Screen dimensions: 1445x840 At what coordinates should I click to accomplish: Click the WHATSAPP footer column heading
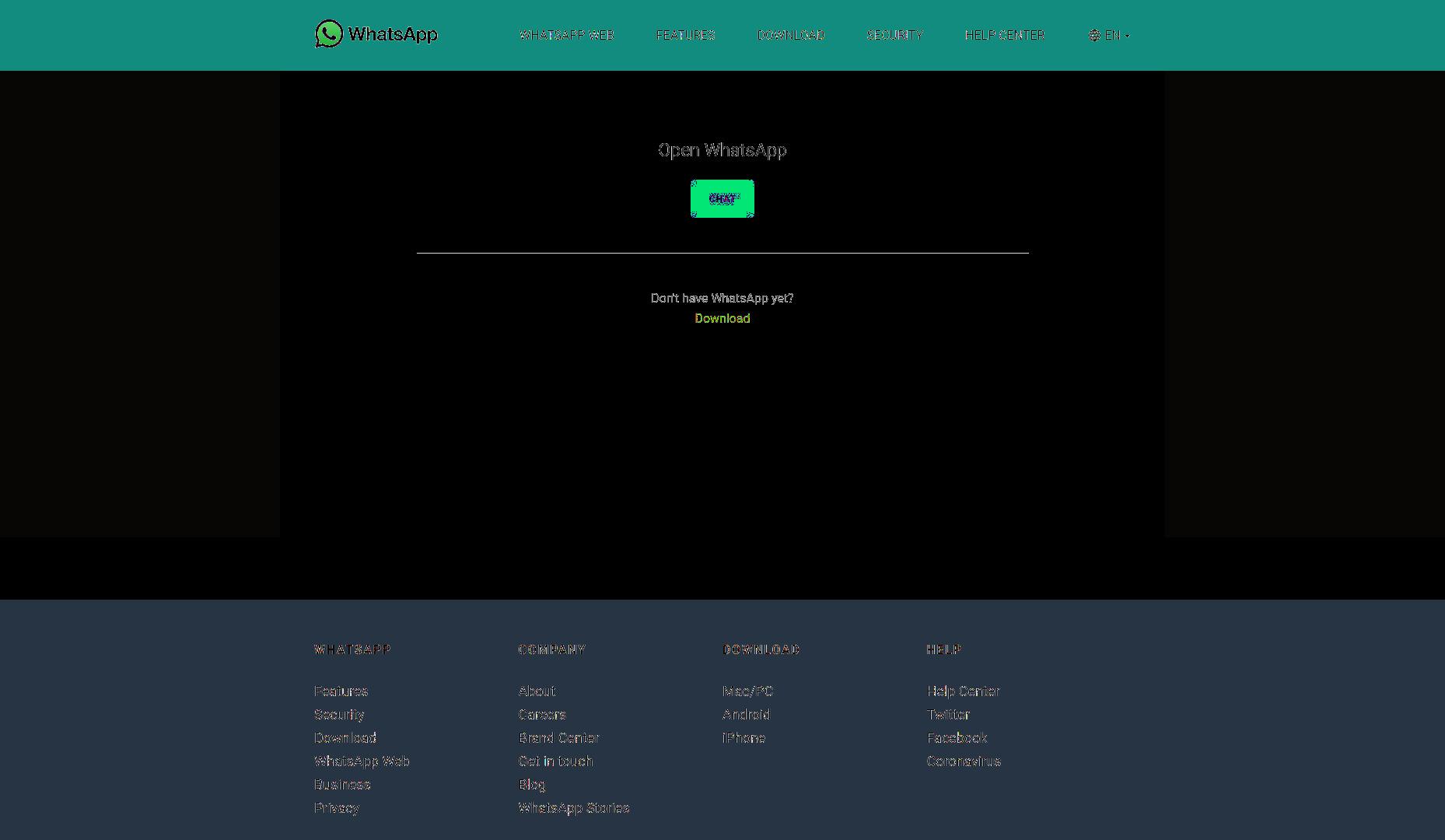[x=352, y=649]
